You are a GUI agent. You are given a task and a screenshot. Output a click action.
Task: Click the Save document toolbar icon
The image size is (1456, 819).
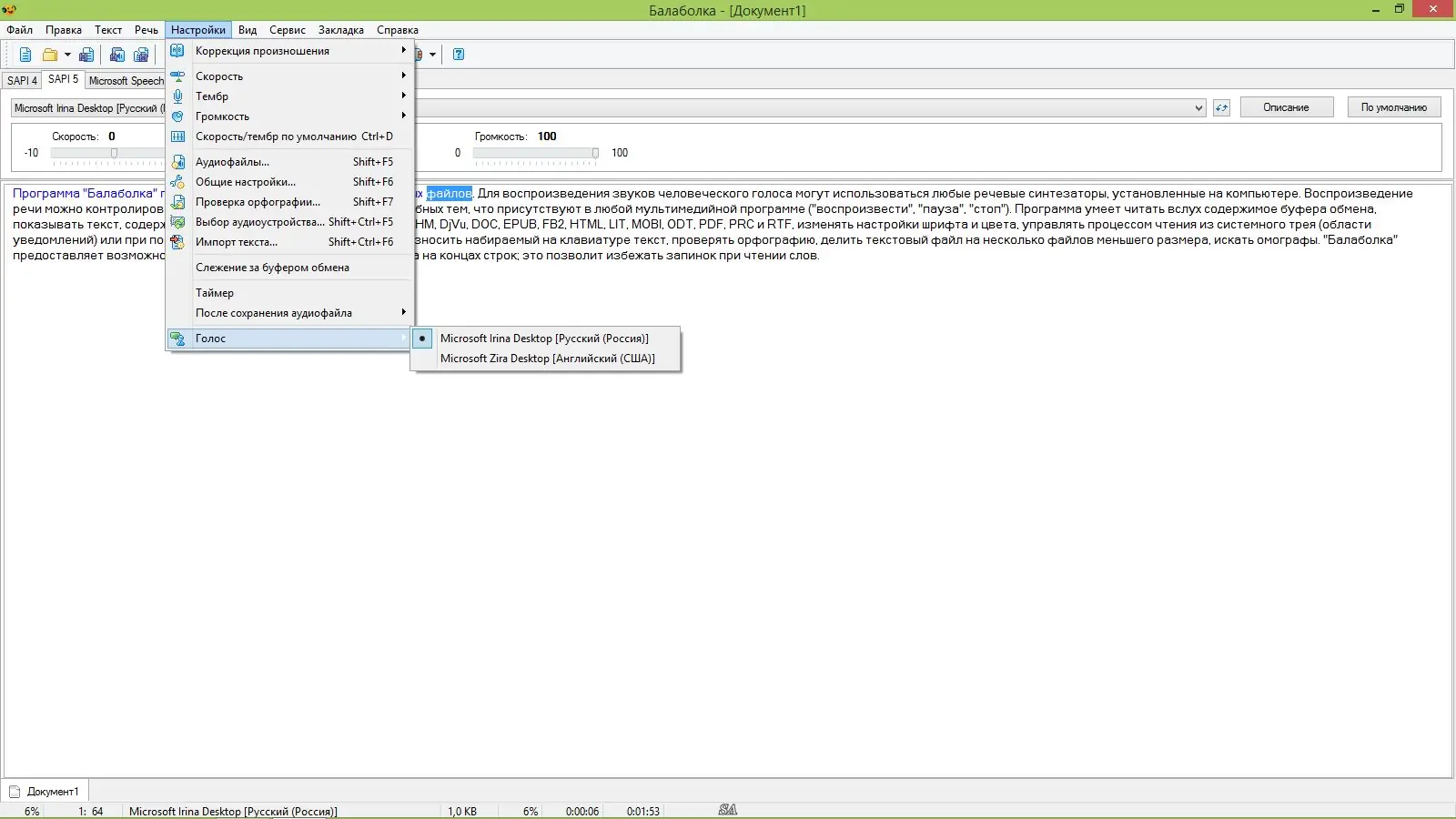coord(86,55)
